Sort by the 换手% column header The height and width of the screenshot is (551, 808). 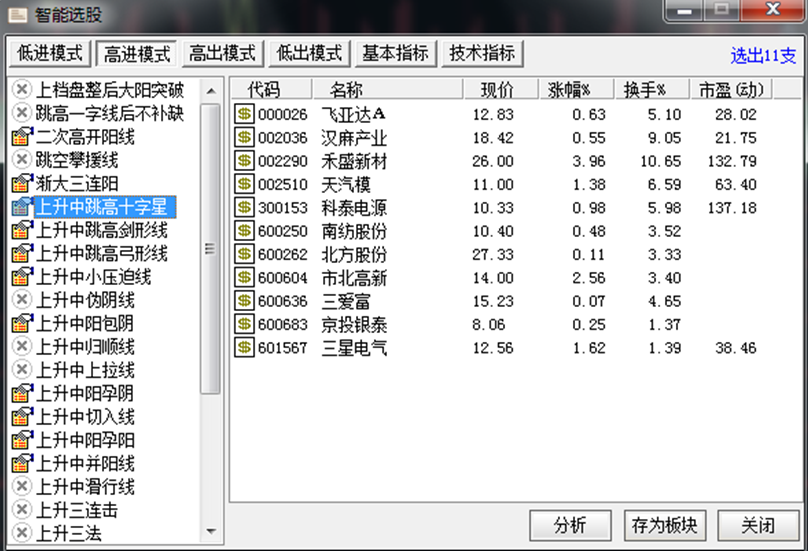[652, 90]
